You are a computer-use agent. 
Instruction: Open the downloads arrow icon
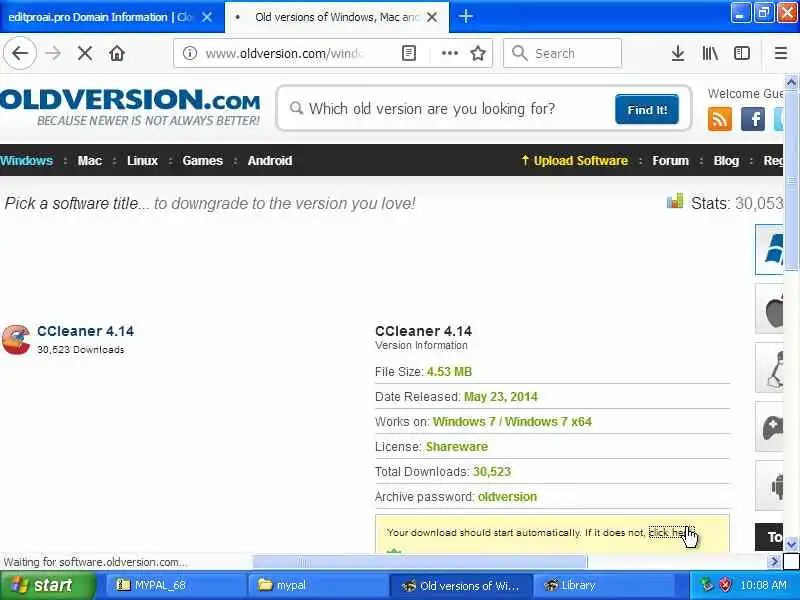tap(678, 53)
